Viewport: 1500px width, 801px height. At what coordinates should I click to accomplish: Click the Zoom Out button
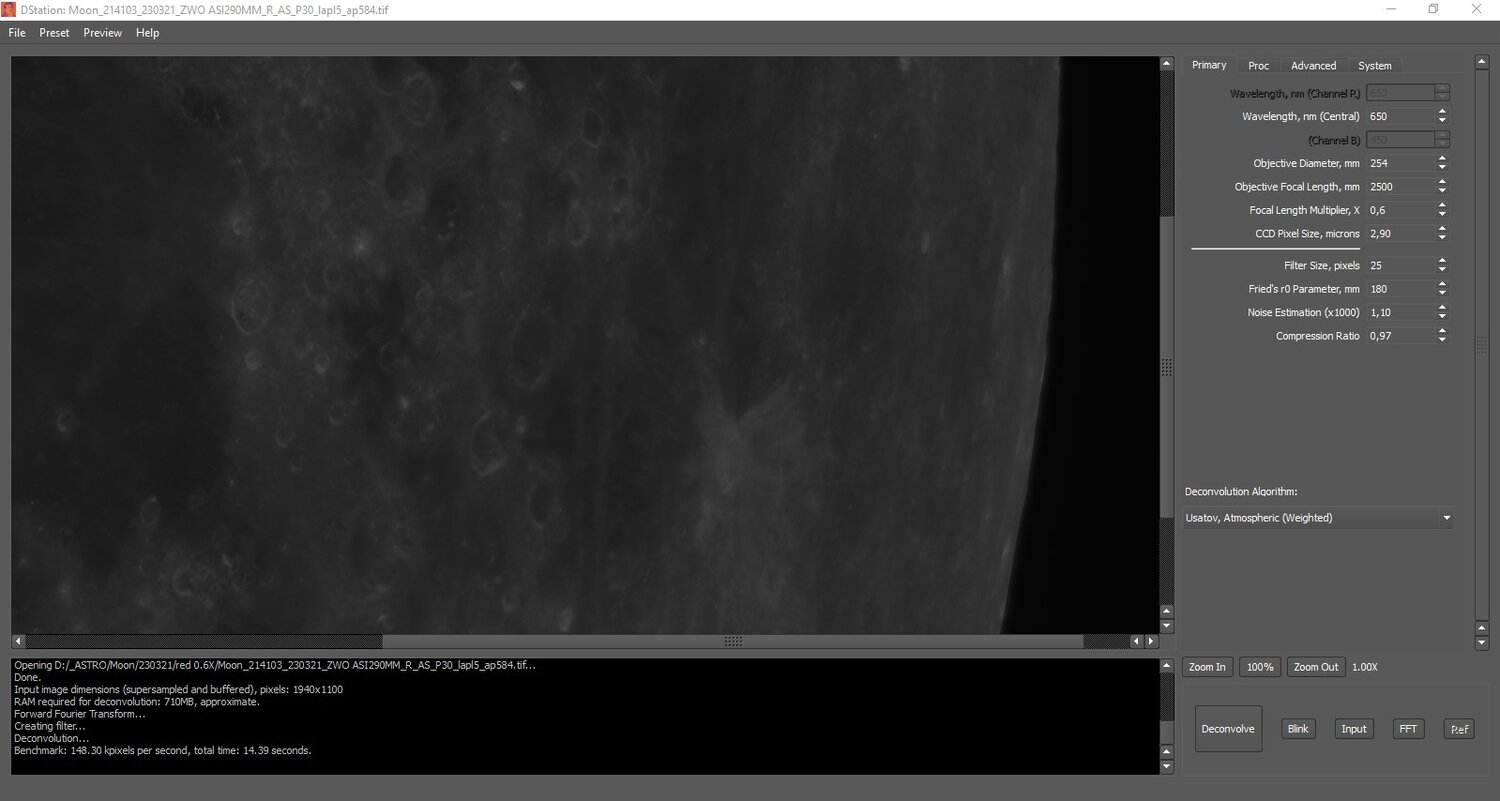coord(1316,667)
